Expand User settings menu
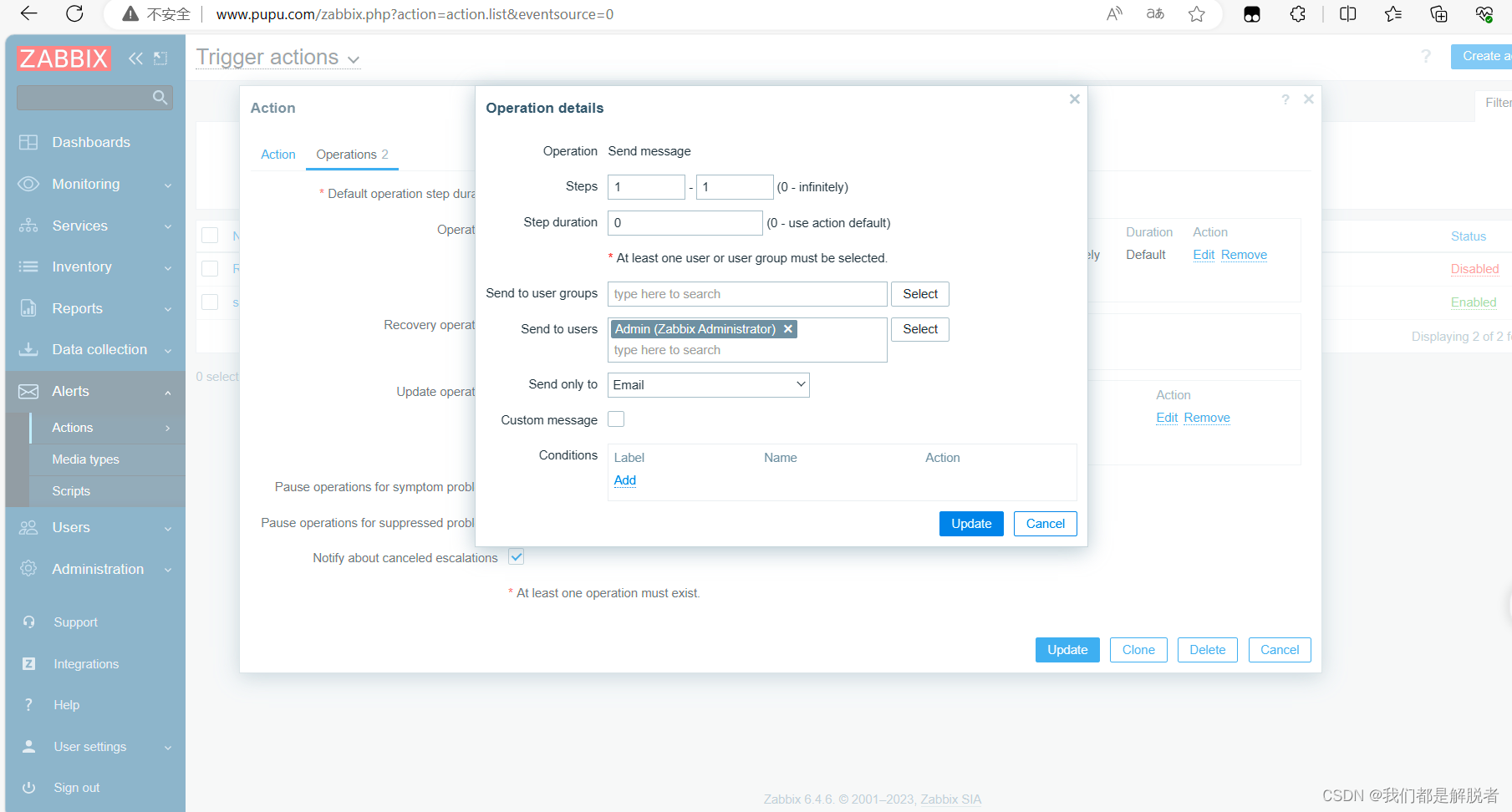 click(x=95, y=747)
